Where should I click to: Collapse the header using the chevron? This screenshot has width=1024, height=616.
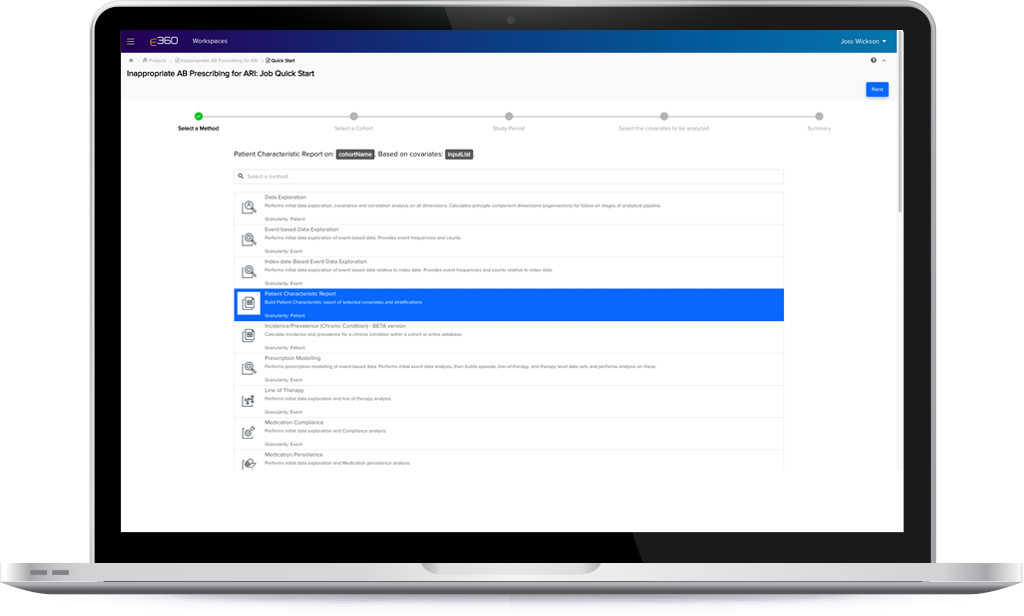[884, 61]
